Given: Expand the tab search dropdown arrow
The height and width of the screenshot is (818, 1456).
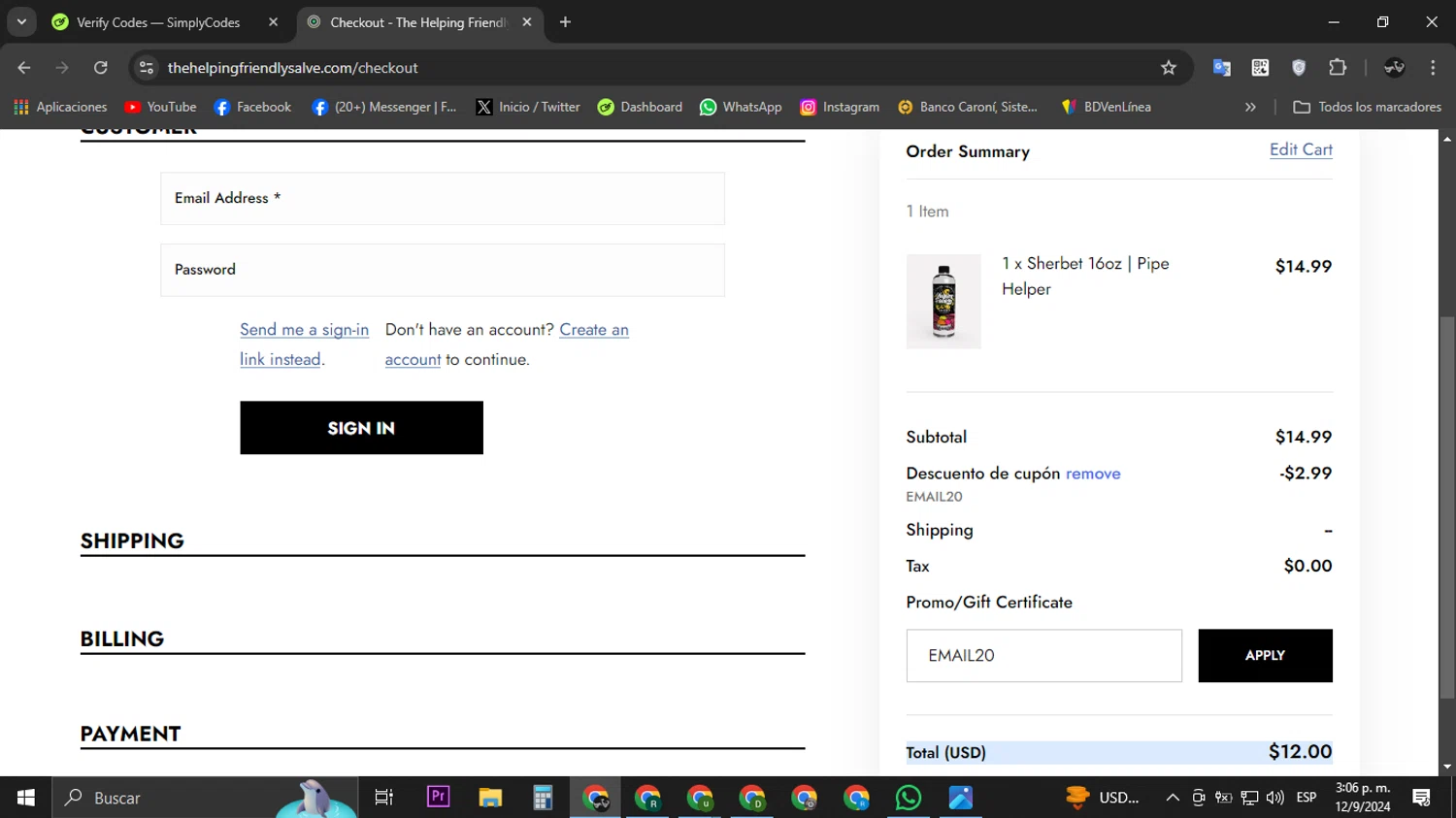Looking at the screenshot, I should coord(21,22).
